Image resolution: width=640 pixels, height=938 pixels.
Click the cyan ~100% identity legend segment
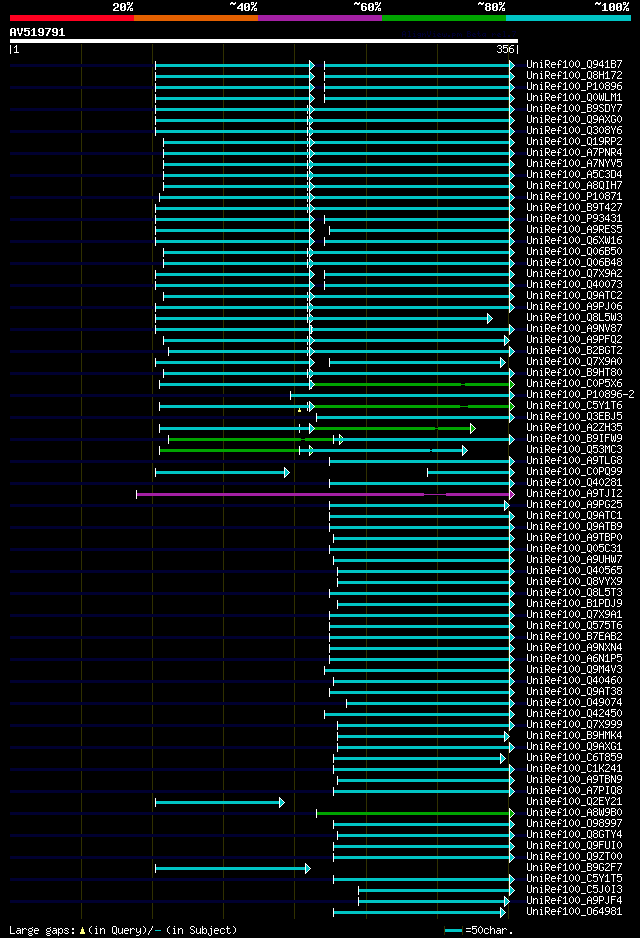point(568,18)
